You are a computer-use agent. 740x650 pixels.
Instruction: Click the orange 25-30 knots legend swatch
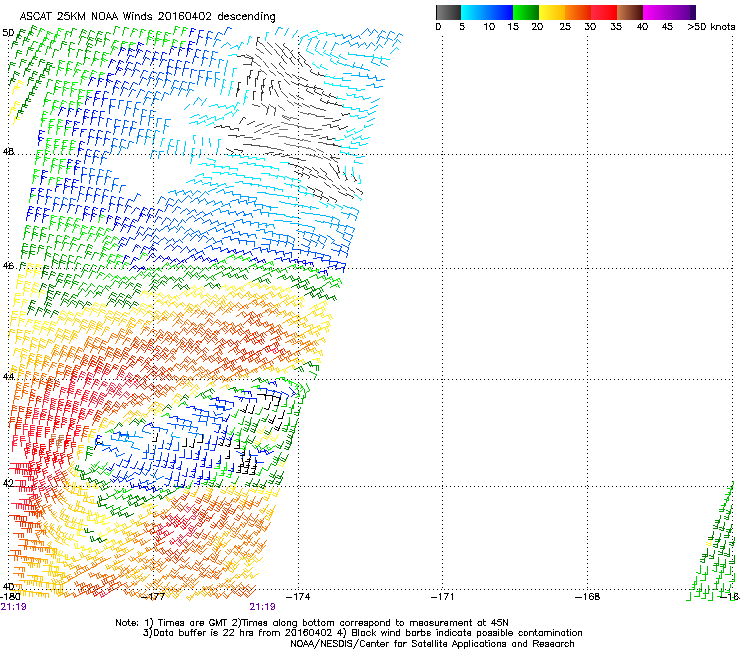[x=578, y=12]
